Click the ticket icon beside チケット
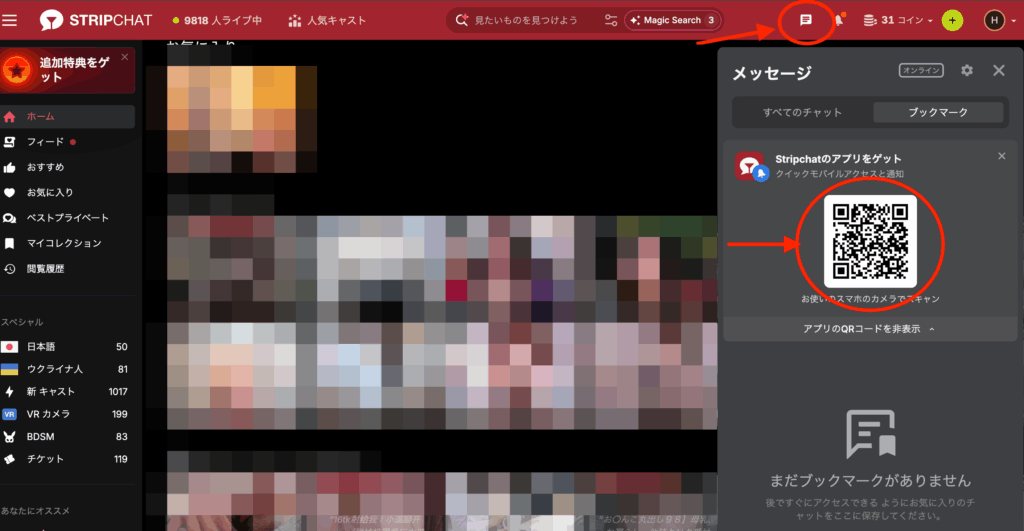The width and height of the screenshot is (1024, 531). (x=9, y=459)
